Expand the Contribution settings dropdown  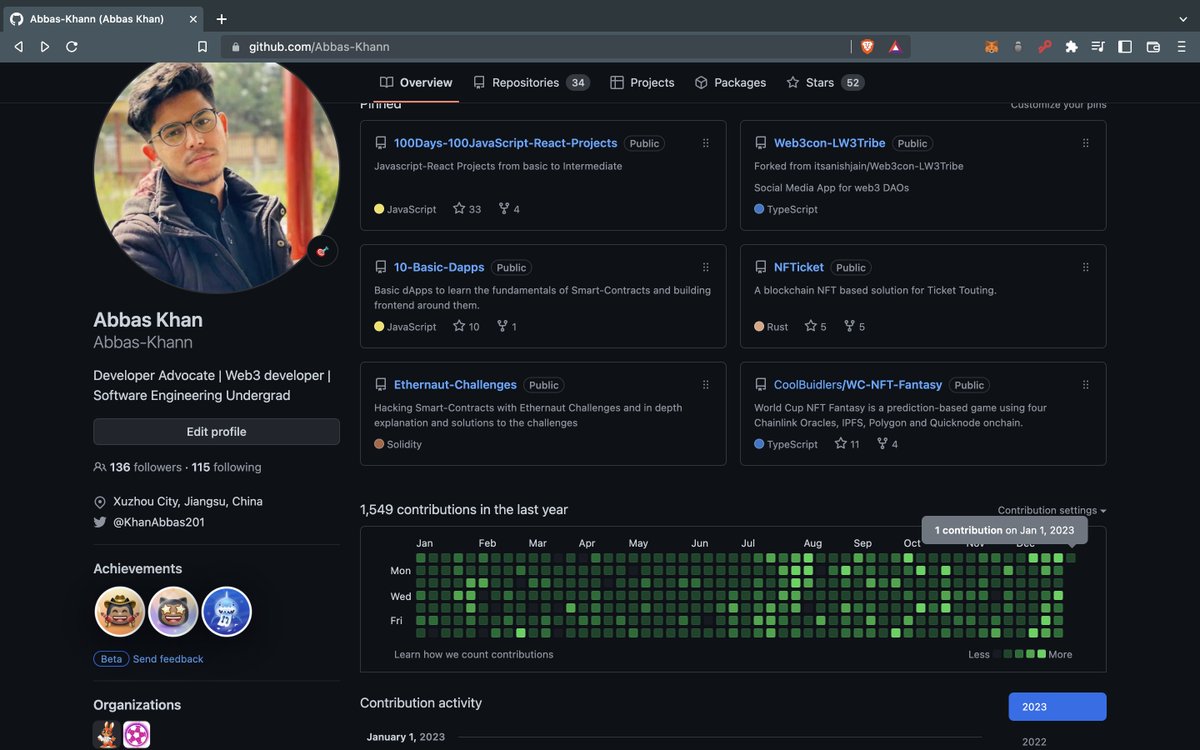(x=1052, y=510)
